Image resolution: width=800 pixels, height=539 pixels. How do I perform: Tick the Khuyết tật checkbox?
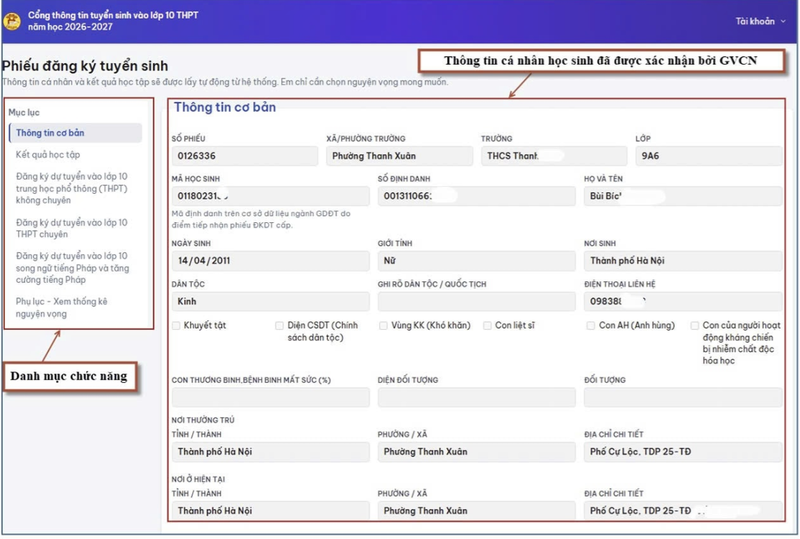[x=177, y=326]
